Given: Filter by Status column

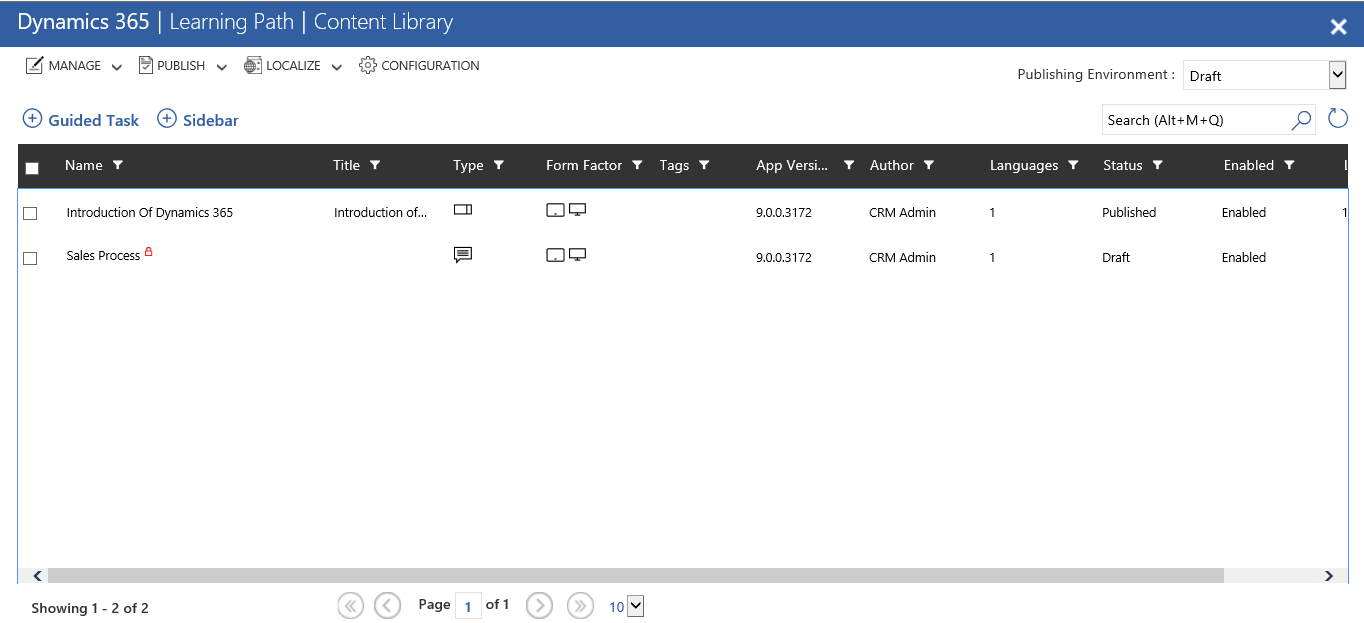Looking at the screenshot, I should pos(1158,165).
